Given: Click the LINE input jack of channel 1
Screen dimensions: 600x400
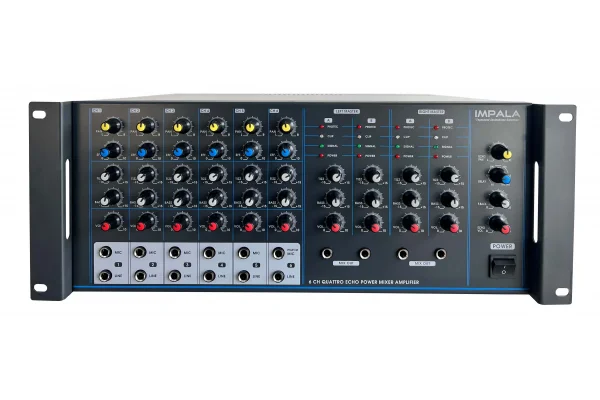Looking at the screenshot, I should (105, 275).
